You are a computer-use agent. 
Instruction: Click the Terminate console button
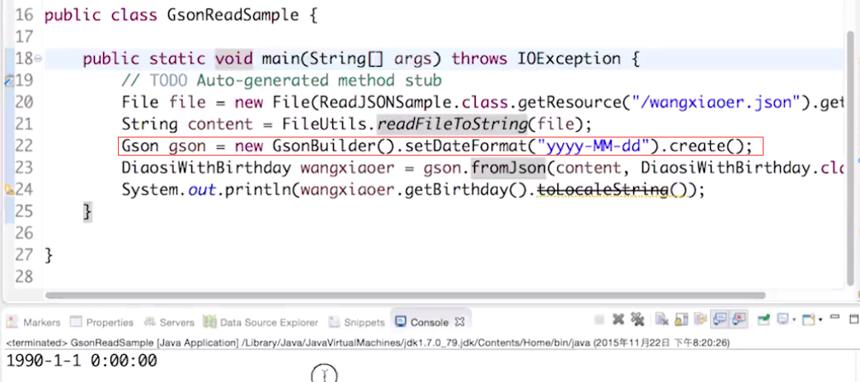[x=599, y=319]
